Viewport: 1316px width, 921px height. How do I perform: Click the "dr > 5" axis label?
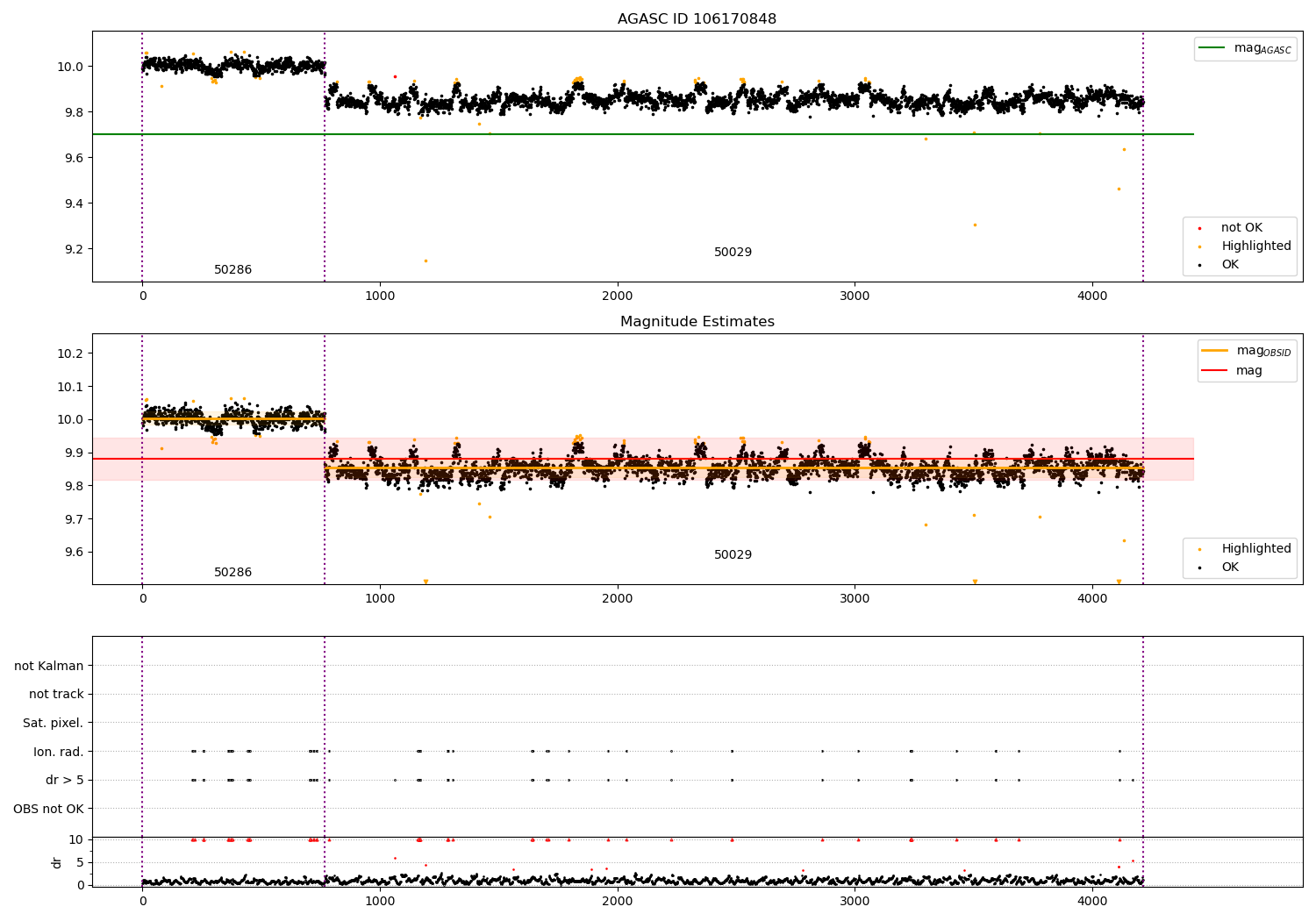(x=65, y=780)
